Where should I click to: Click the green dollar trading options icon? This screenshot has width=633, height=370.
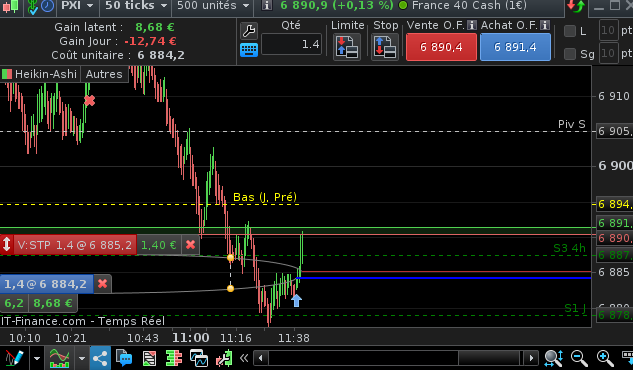click(x=33, y=6)
